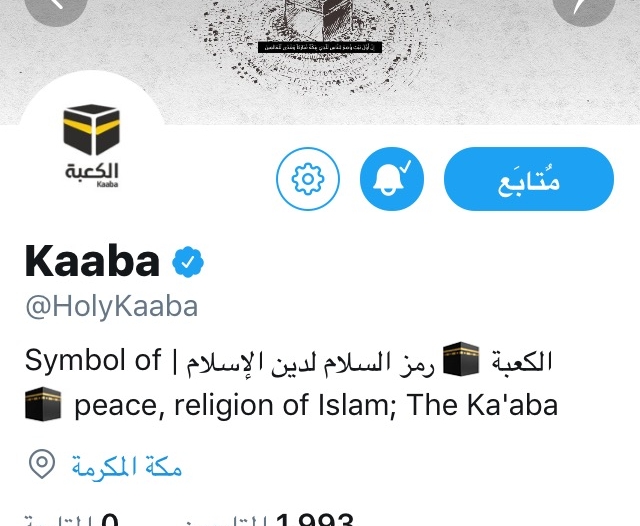
Task: Open the مكة المكرمة location link
Action: click(127, 466)
